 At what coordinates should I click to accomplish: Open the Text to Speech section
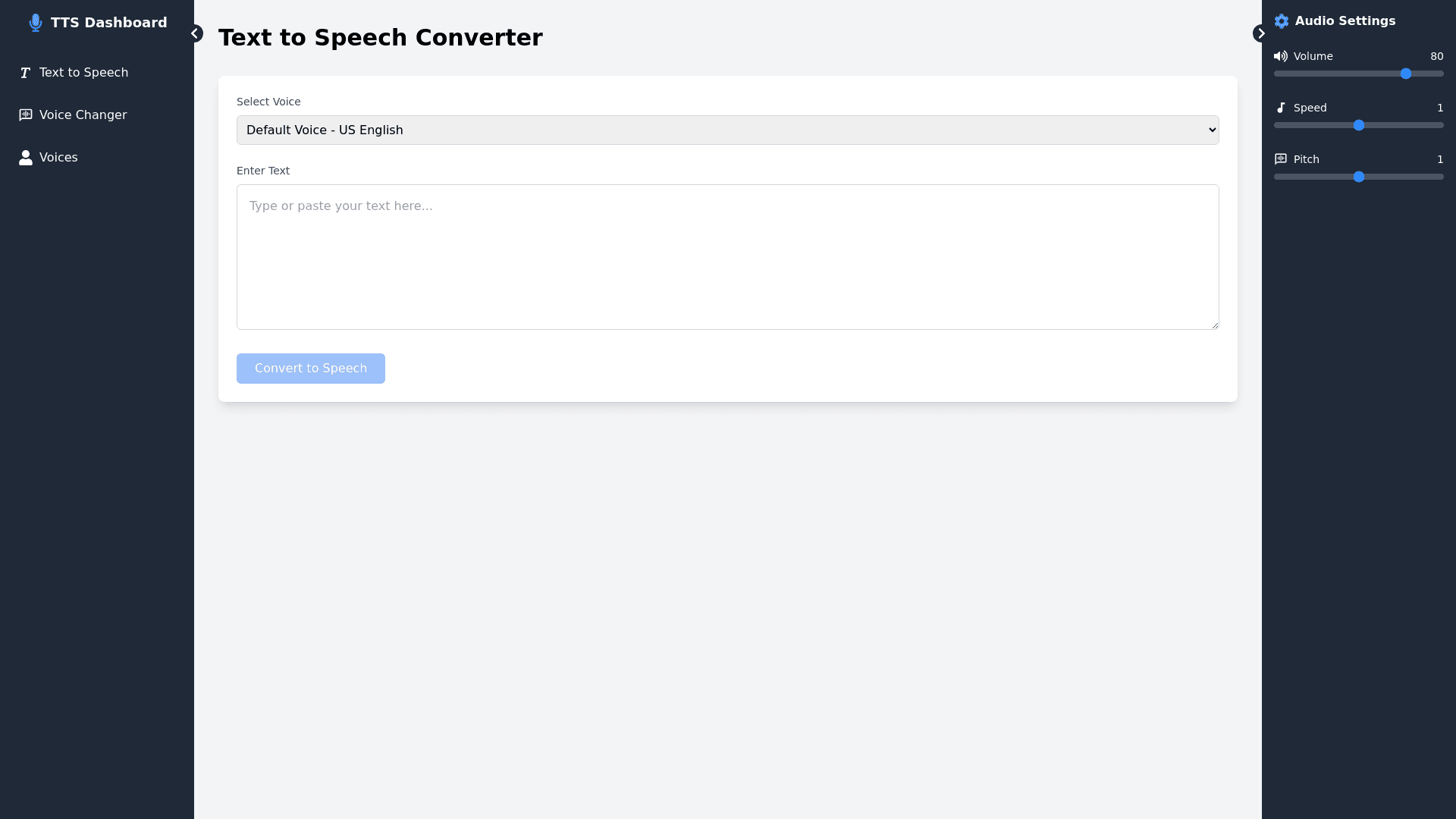click(x=83, y=73)
